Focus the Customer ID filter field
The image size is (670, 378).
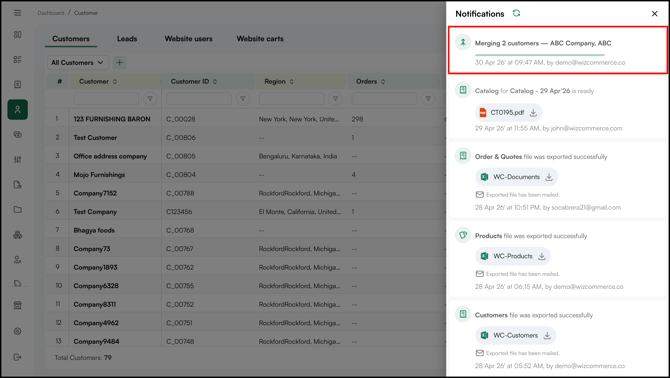point(199,99)
